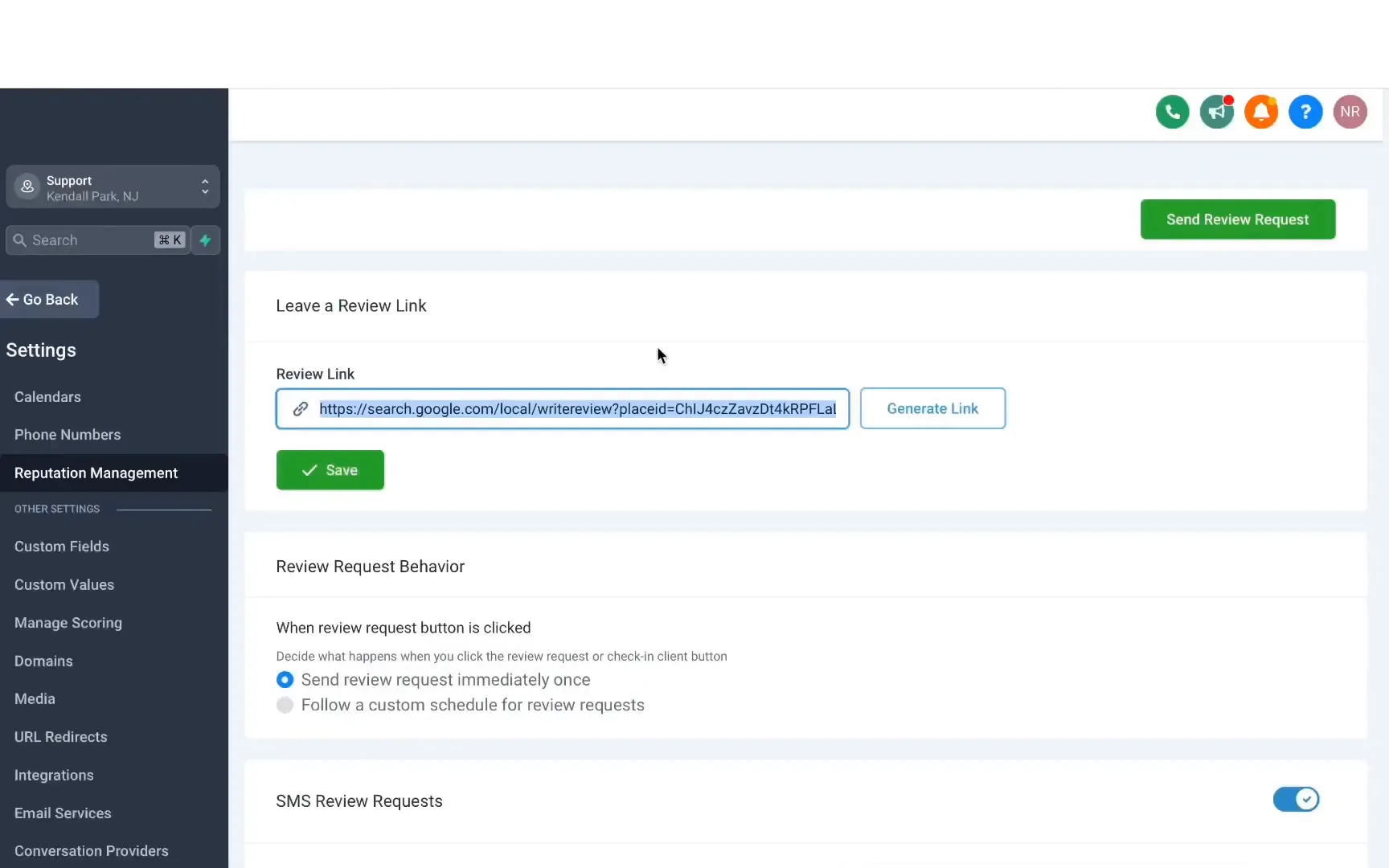
Task: Go back using the Go Back button
Action: [x=49, y=299]
